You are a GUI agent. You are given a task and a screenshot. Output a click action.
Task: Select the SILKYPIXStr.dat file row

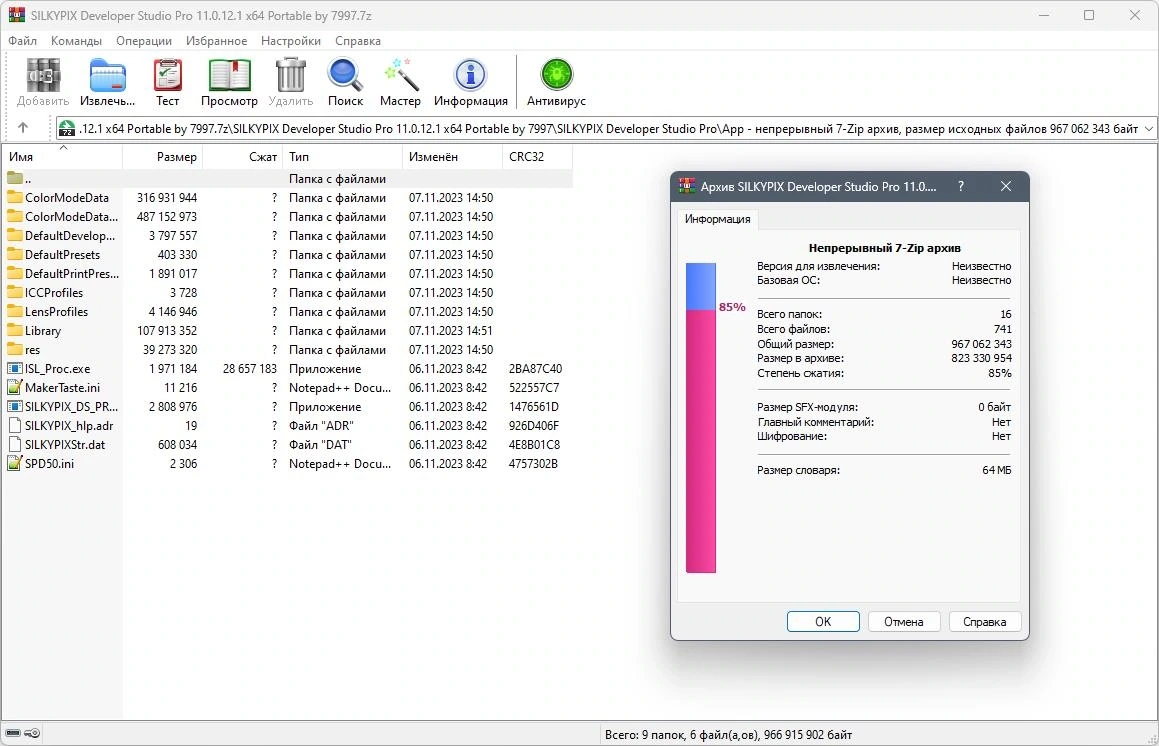tap(287, 444)
